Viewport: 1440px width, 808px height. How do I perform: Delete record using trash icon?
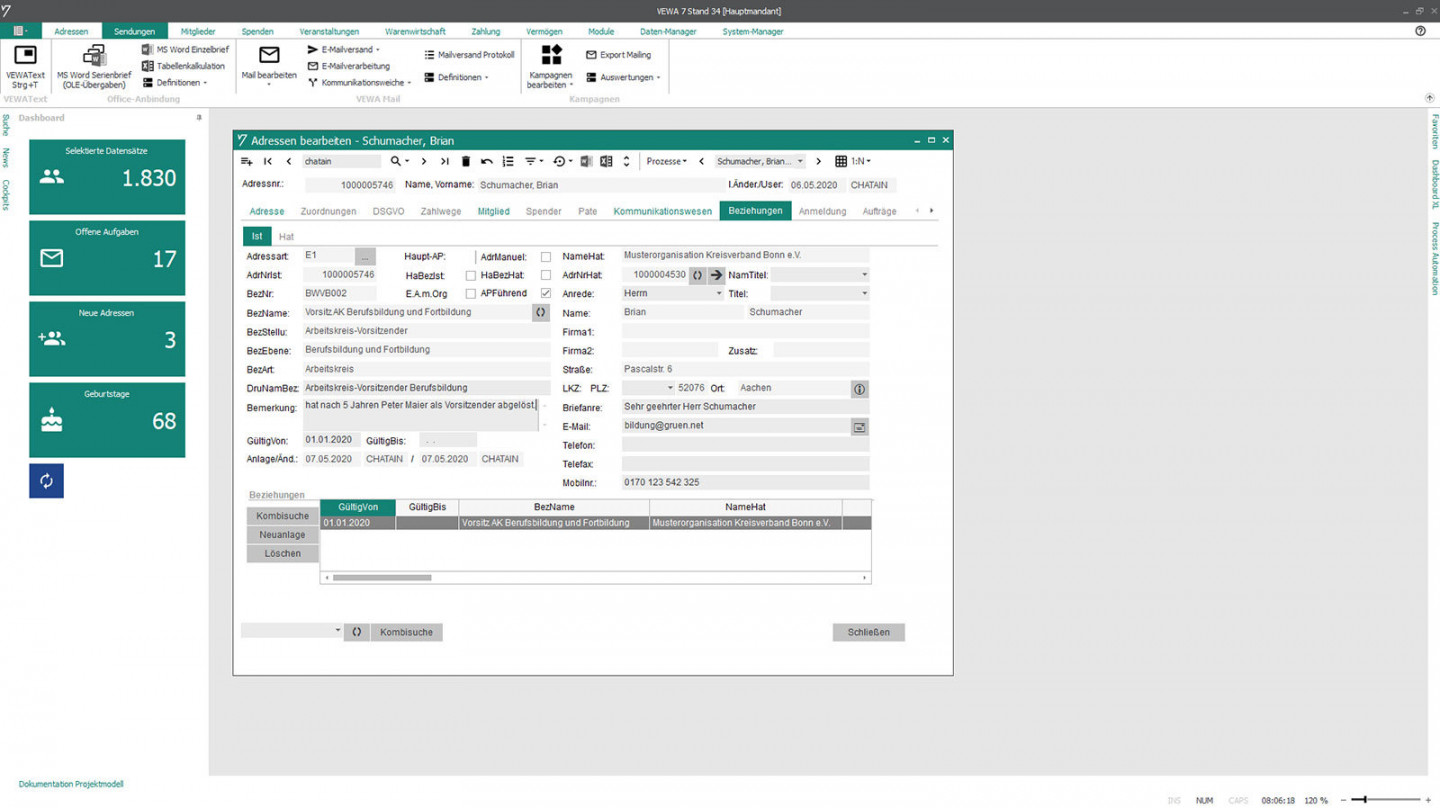click(465, 161)
